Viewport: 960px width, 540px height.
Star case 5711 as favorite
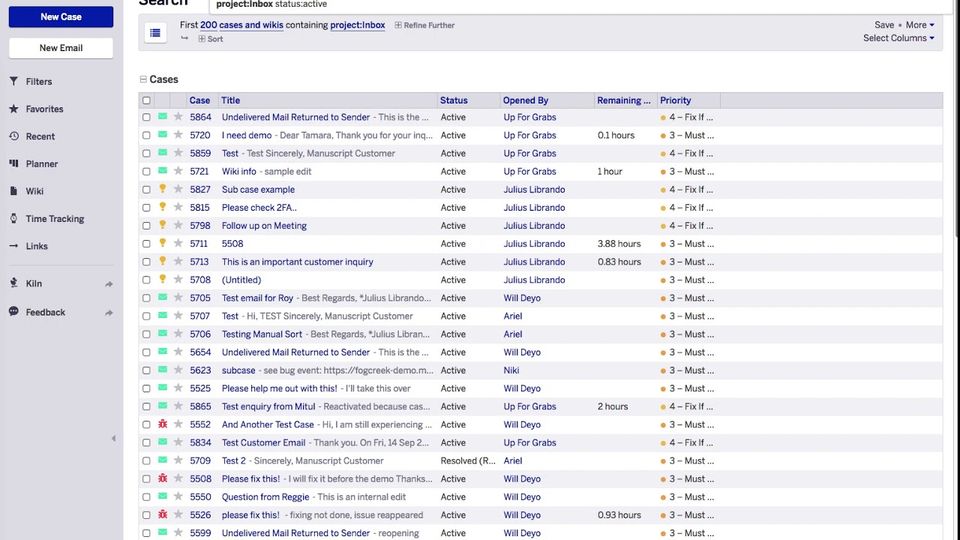178,243
